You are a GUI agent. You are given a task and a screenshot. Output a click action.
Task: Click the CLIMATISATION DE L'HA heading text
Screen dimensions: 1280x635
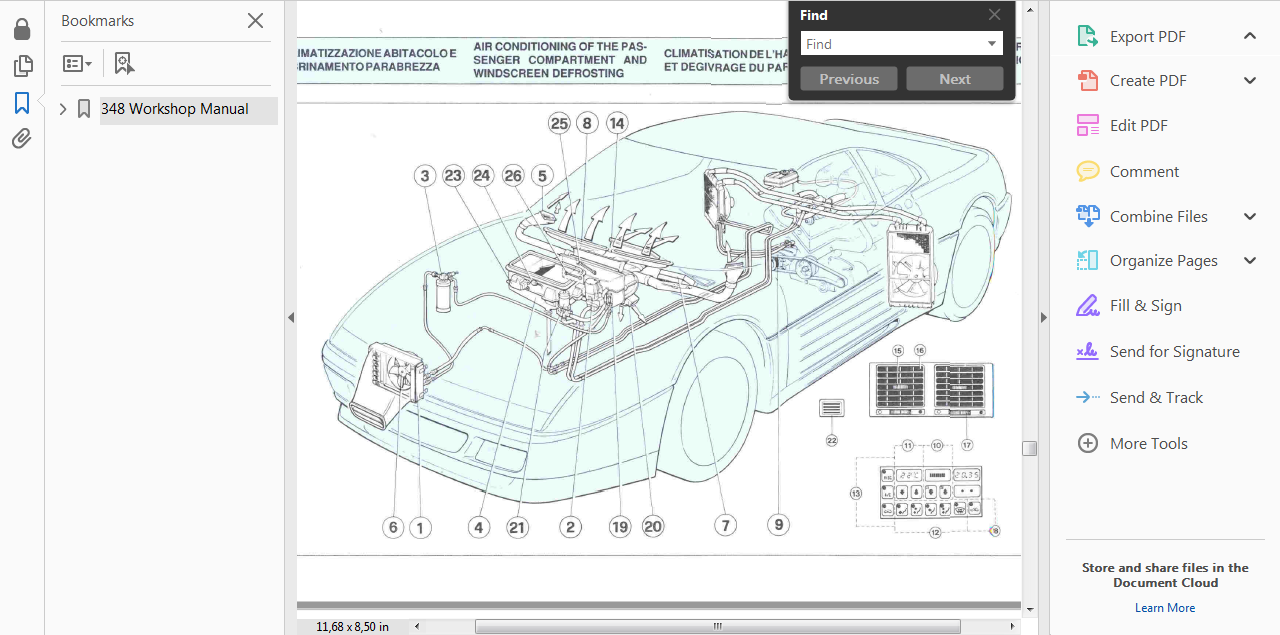click(726, 54)
